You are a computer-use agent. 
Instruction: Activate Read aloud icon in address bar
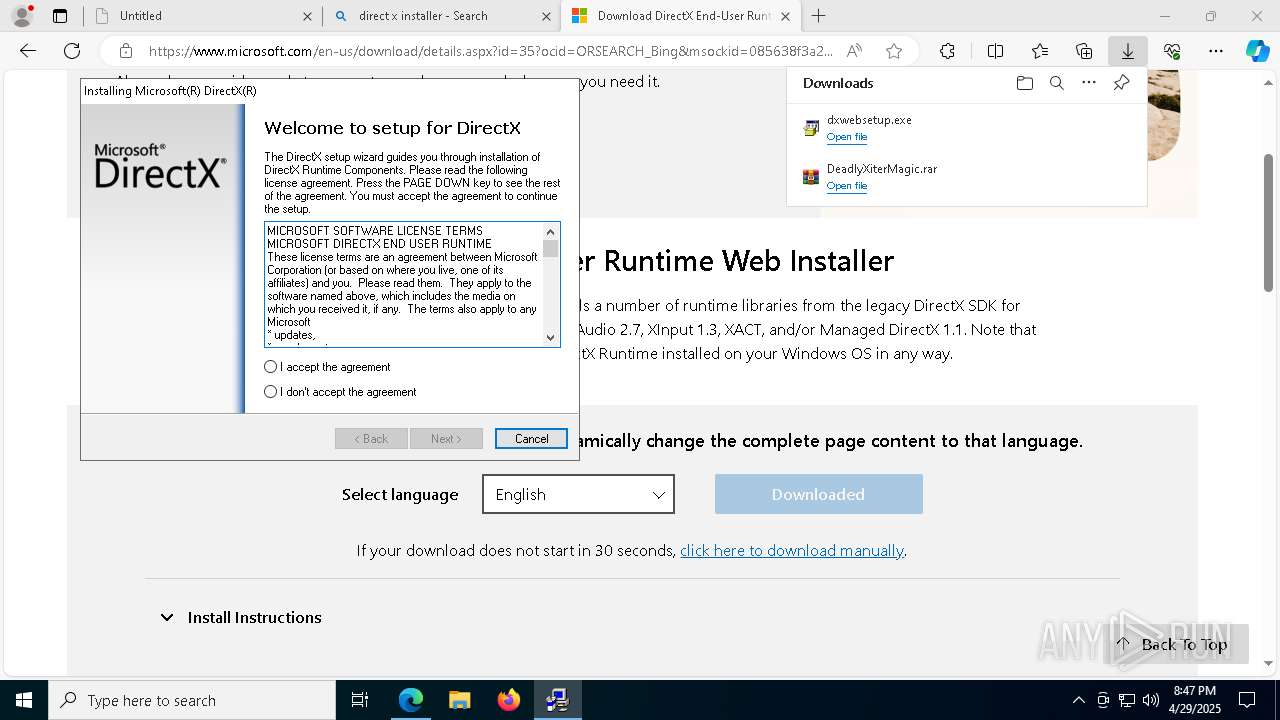click(x=854, y=51)
